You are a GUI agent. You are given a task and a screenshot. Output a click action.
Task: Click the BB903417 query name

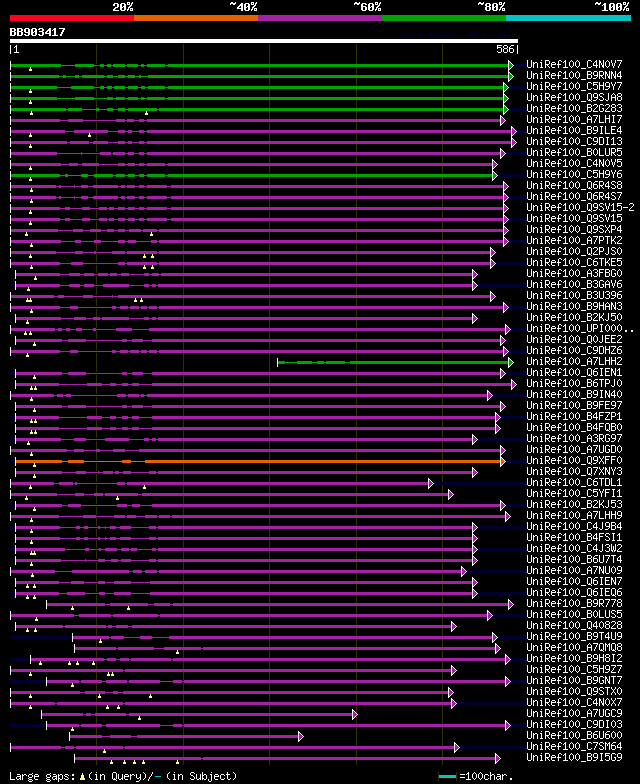(38, 32)
